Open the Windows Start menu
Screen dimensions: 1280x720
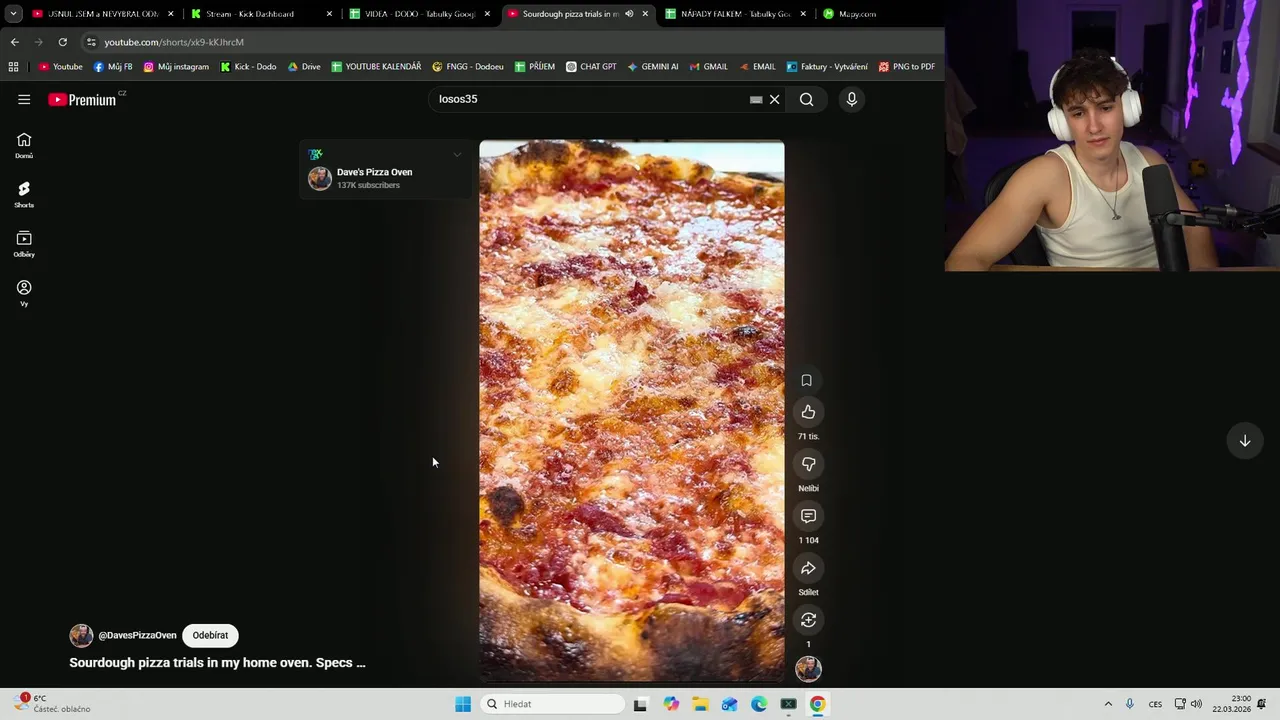(x=463, y=704)
